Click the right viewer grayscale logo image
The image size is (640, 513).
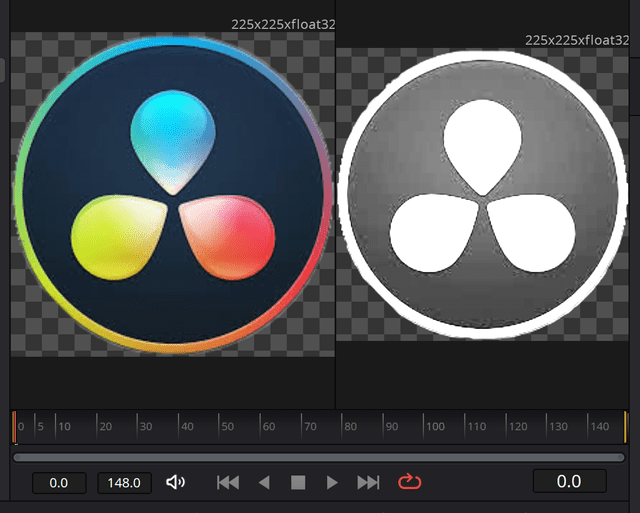tap(482, 194)
